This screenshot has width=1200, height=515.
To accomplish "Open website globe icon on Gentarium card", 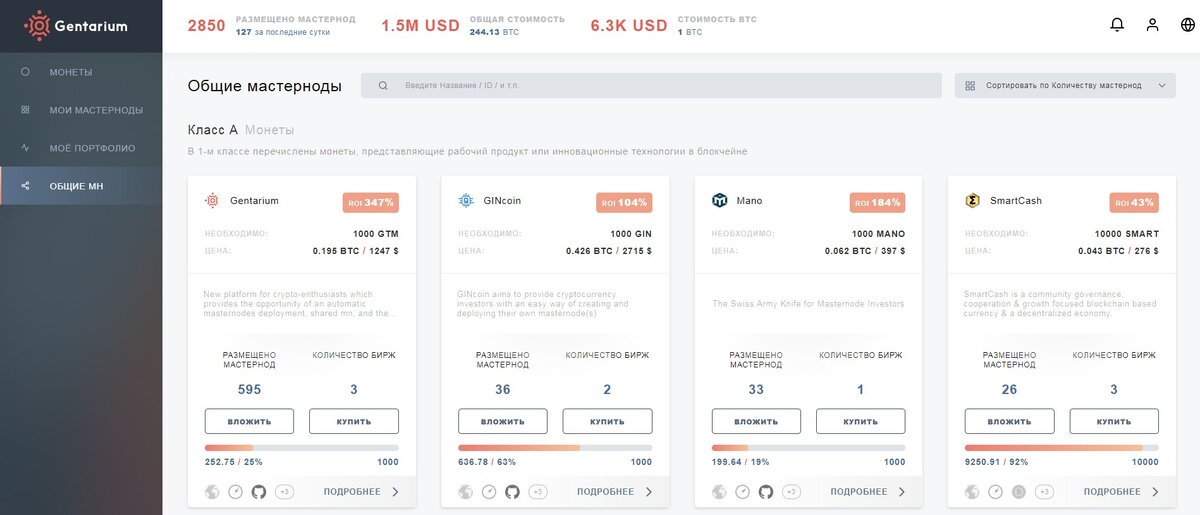I will [212, 492].
